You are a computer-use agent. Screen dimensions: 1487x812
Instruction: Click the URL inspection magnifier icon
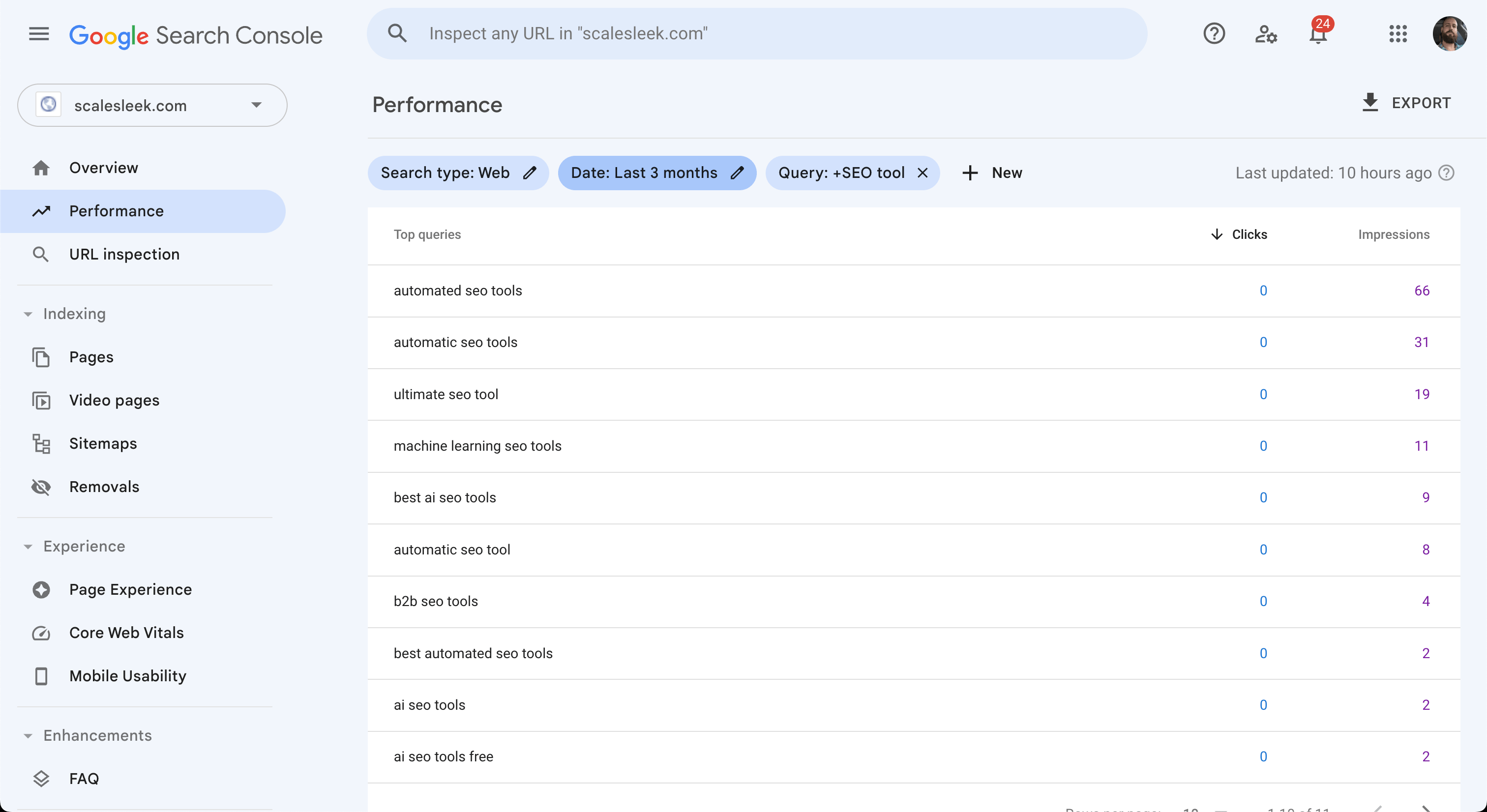[40, 254]
